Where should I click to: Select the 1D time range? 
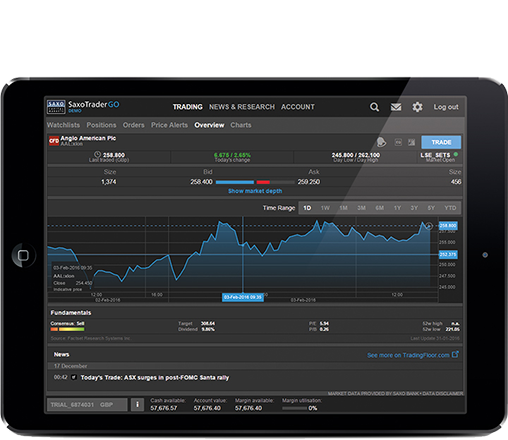point(307,208)
